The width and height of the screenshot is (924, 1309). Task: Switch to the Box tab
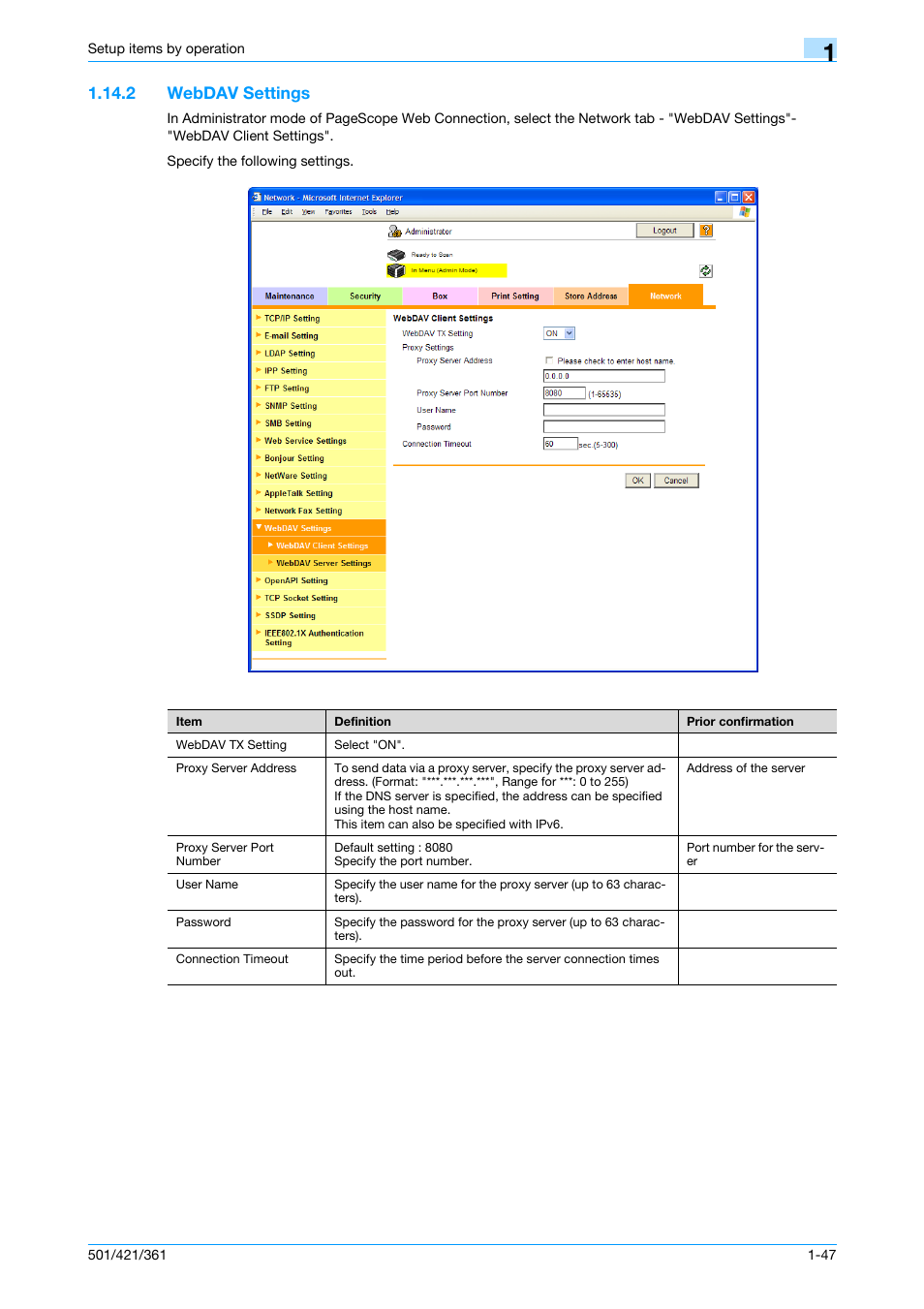tap(440, 296)
